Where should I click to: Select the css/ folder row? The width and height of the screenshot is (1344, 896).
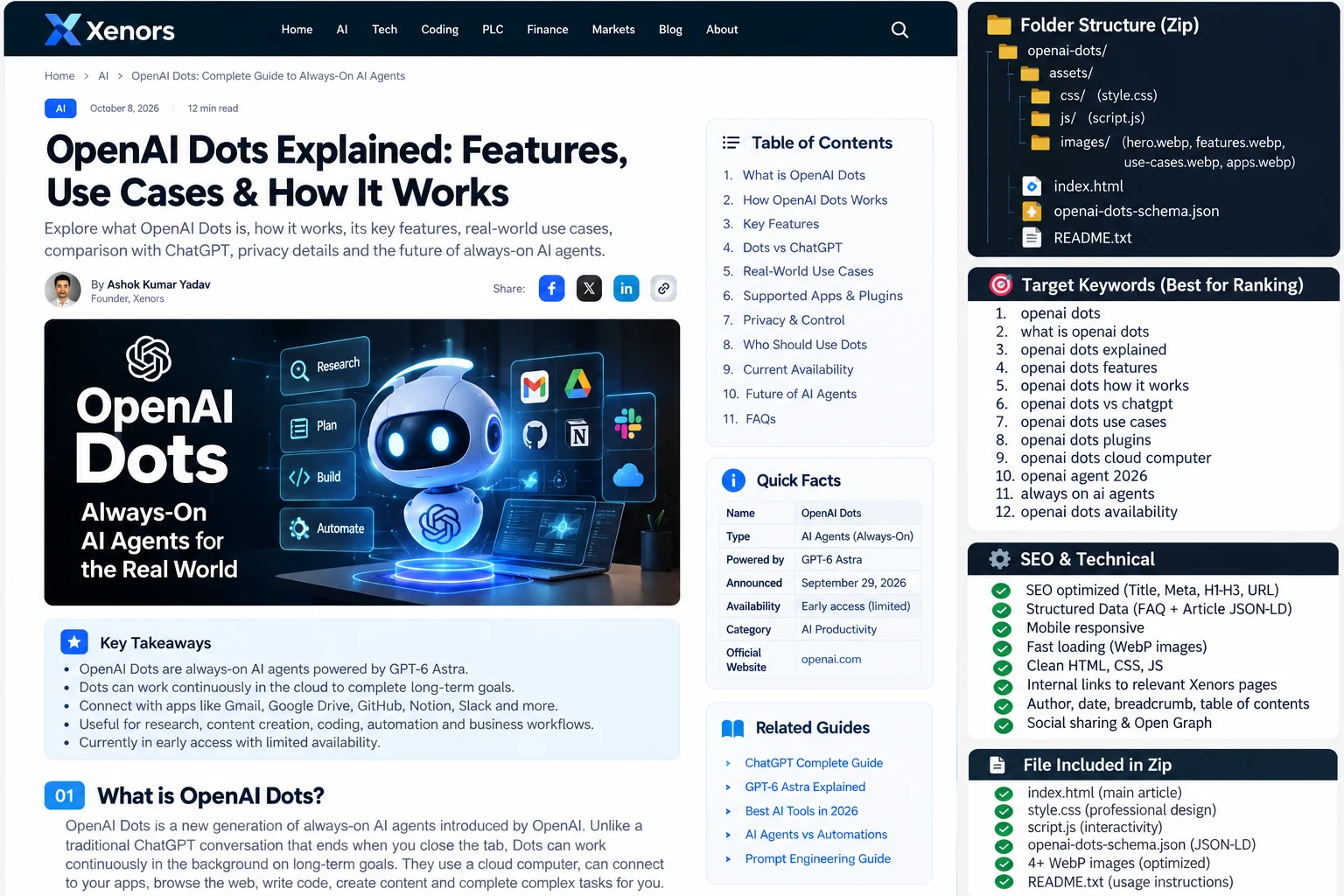point(1094,95)
